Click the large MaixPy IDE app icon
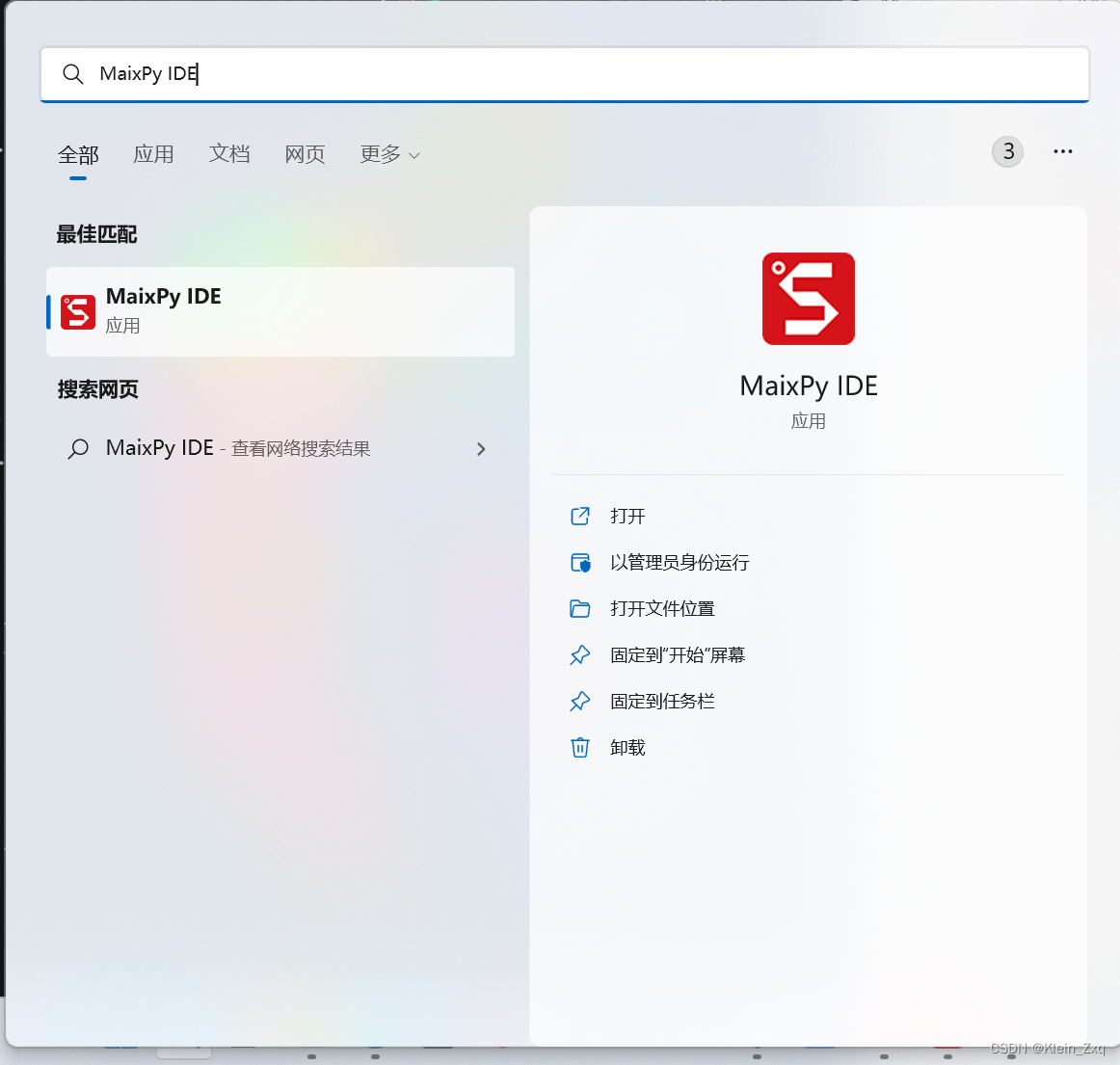Viewport: 1120px width, 1065px height. tap(808, 298)
